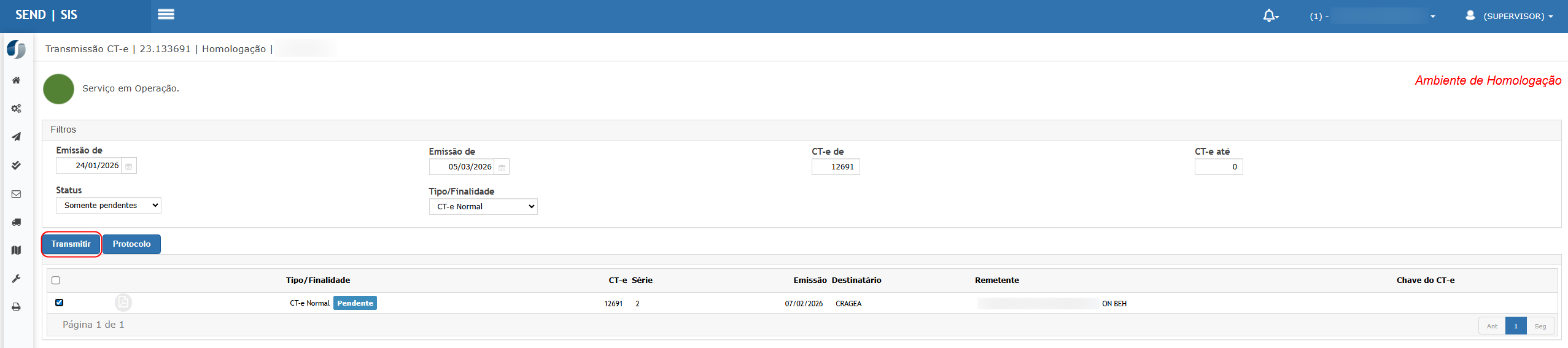1568x348 pixels.
Task: Click the 'CT-e de' number field
Action: click(835, 167)
